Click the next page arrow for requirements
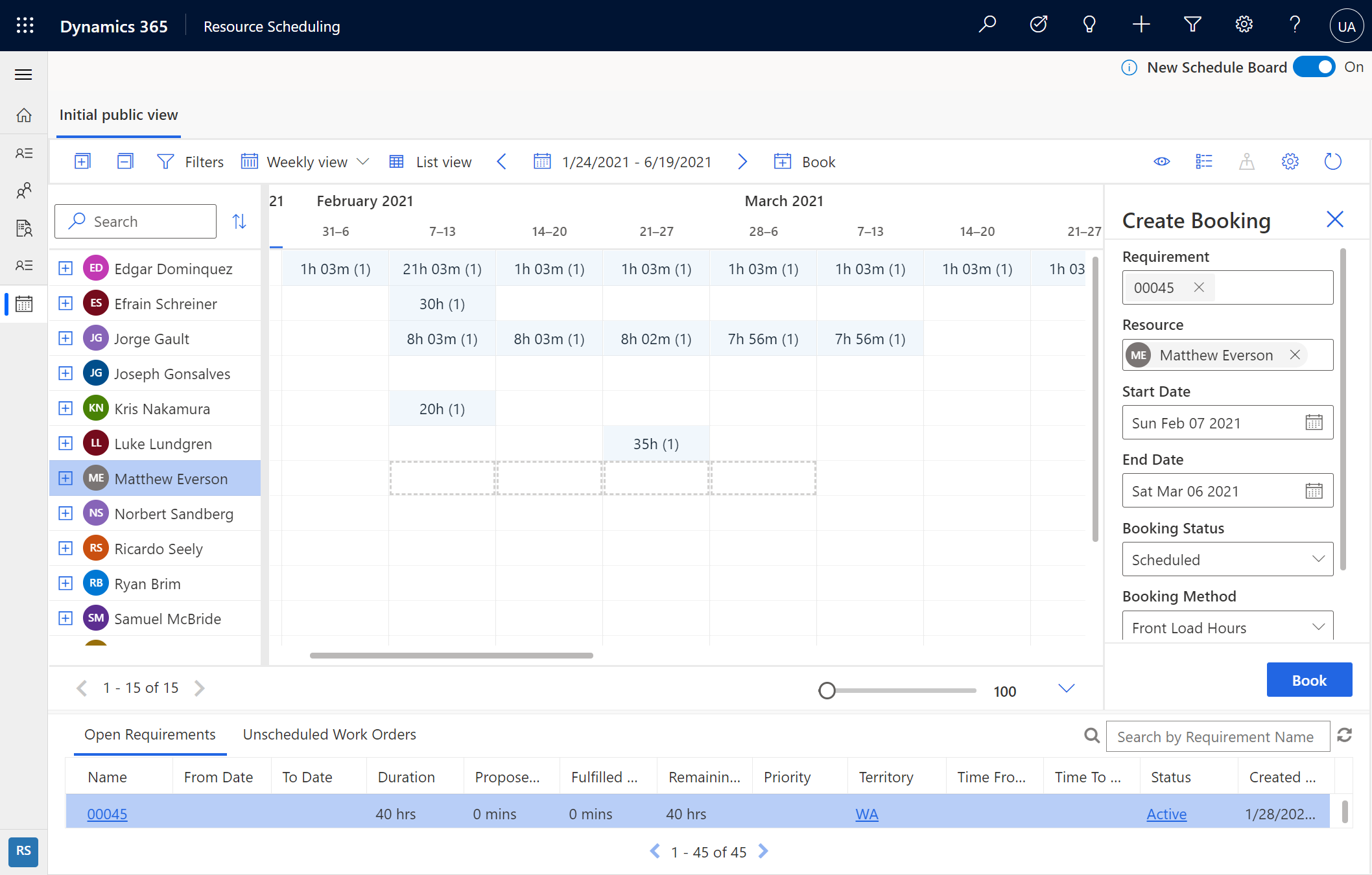 [x=763, y=852]
